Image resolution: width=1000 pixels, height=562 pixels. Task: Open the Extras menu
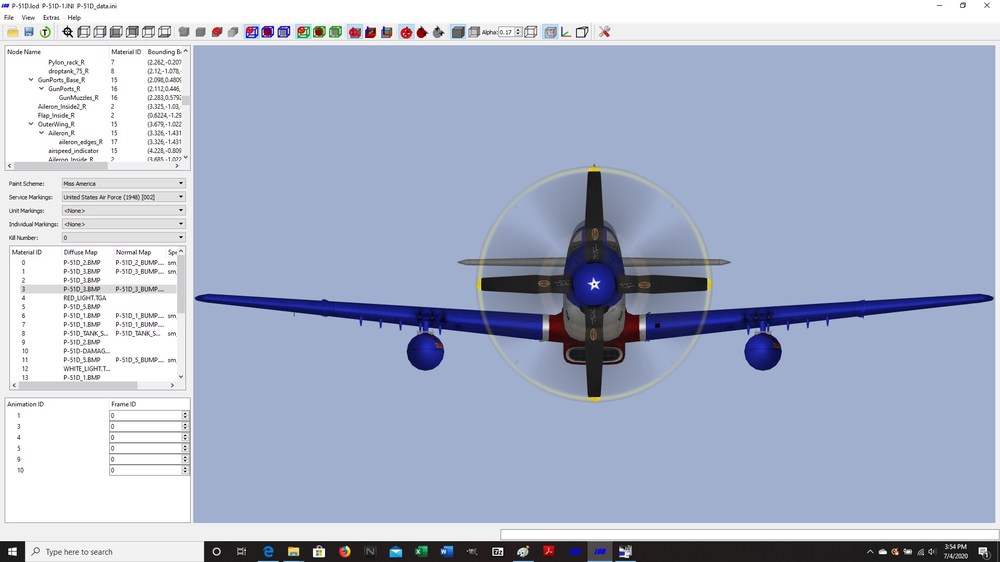[x=51, y=18]
